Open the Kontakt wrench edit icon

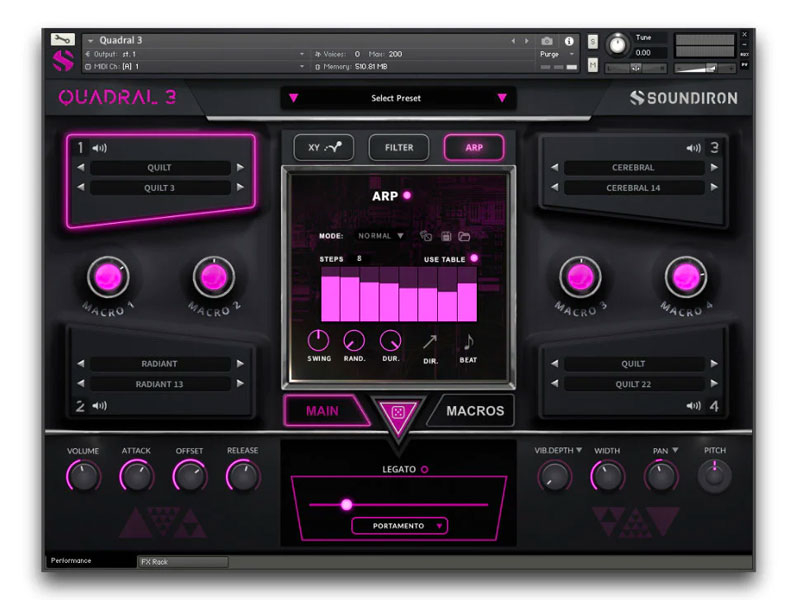click(63, 39)
